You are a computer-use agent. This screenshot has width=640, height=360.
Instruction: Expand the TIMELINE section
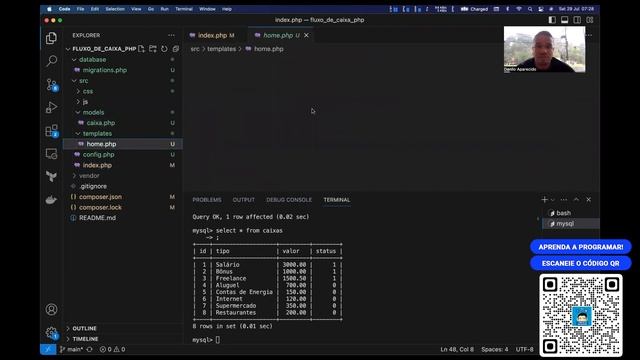coord(85,339)
